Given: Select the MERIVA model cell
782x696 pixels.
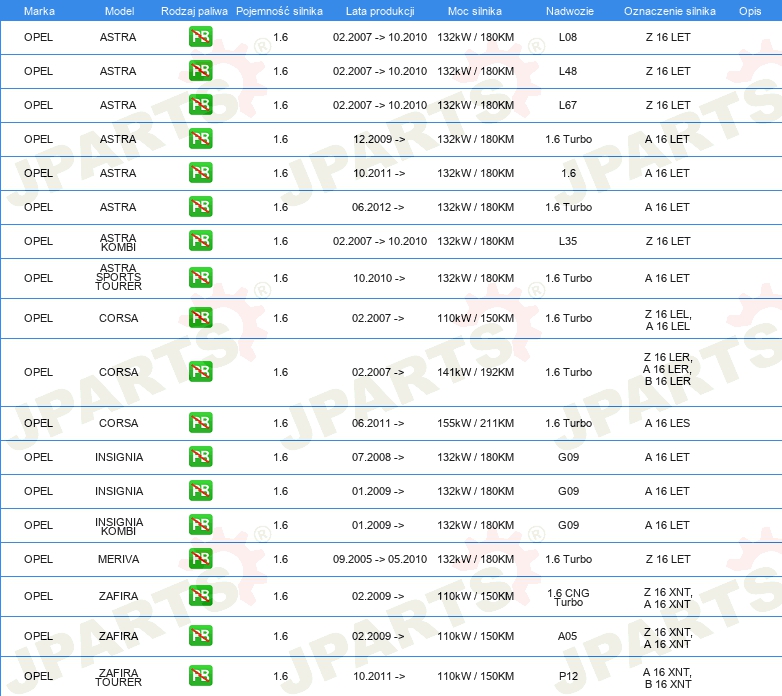Looking at the screenshot, I should coord(118,559).
